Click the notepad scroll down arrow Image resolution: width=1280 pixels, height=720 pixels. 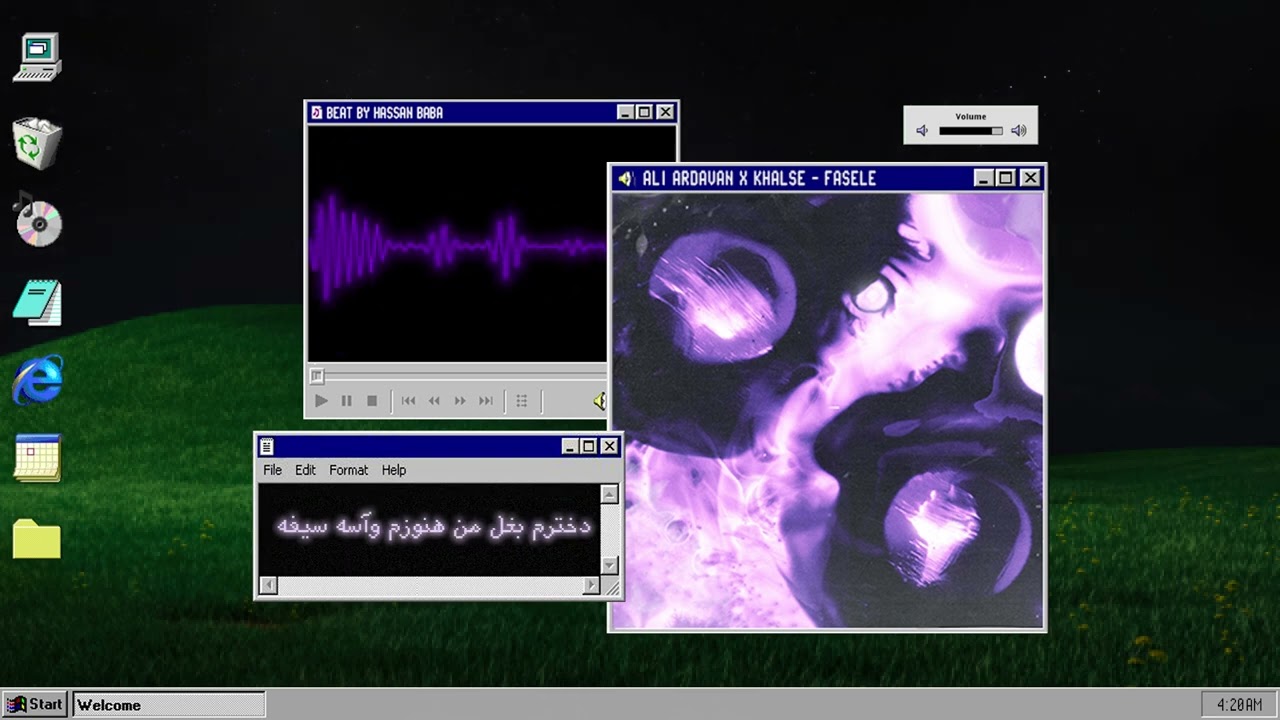tap(610, 566)
